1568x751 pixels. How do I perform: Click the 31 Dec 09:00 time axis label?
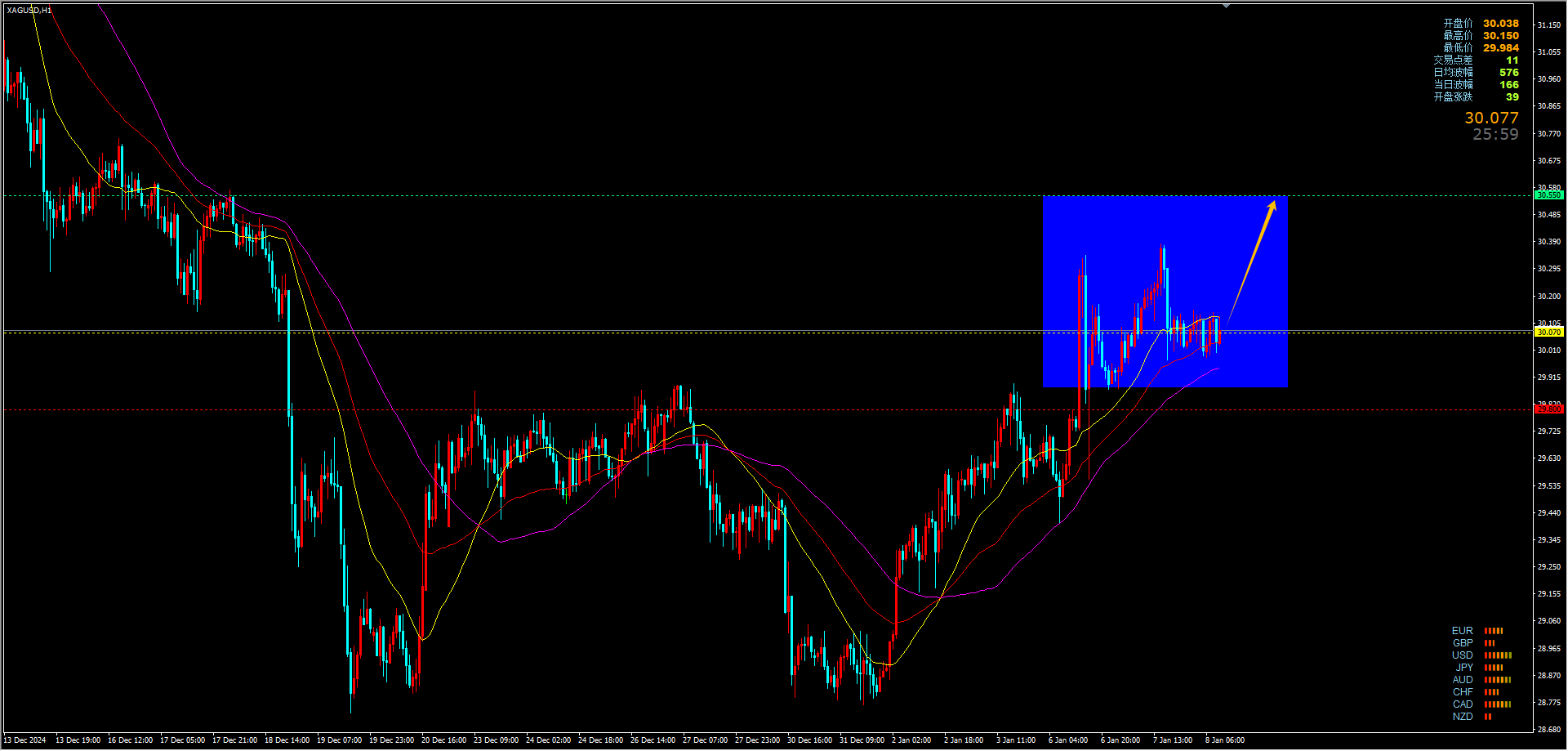click(x=862, y=740)
